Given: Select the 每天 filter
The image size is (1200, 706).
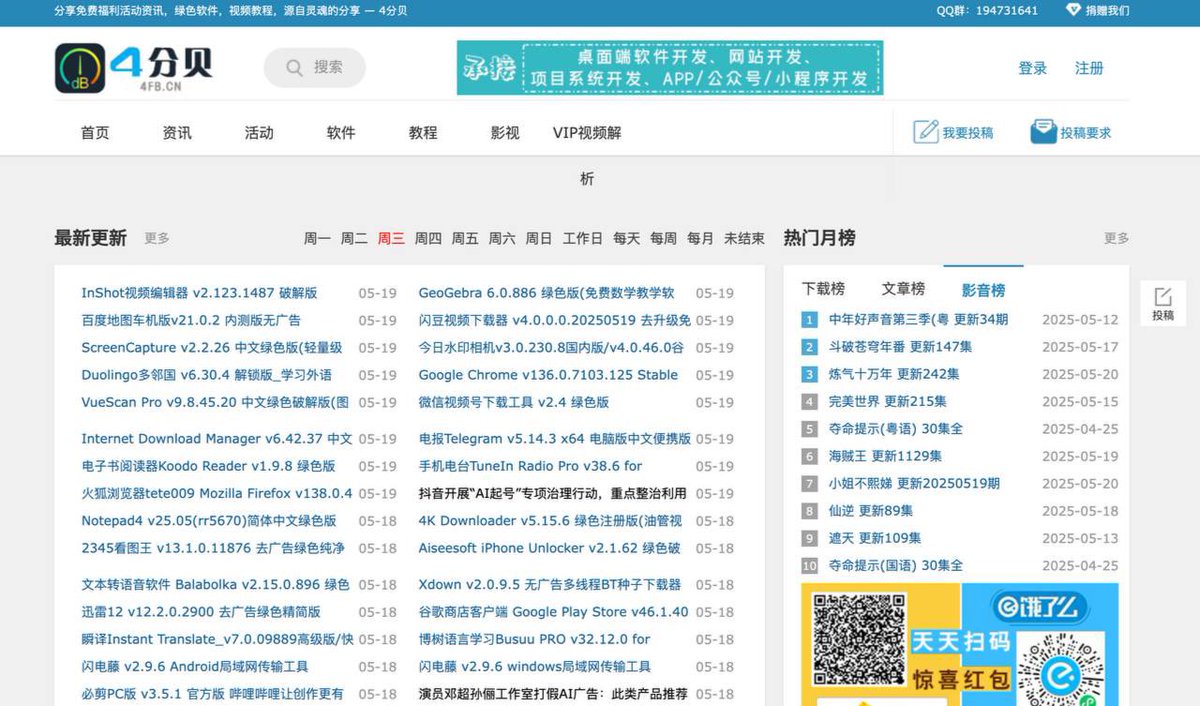Looking at the screenshot, I should pyautogui.click(x=627, y=238).
